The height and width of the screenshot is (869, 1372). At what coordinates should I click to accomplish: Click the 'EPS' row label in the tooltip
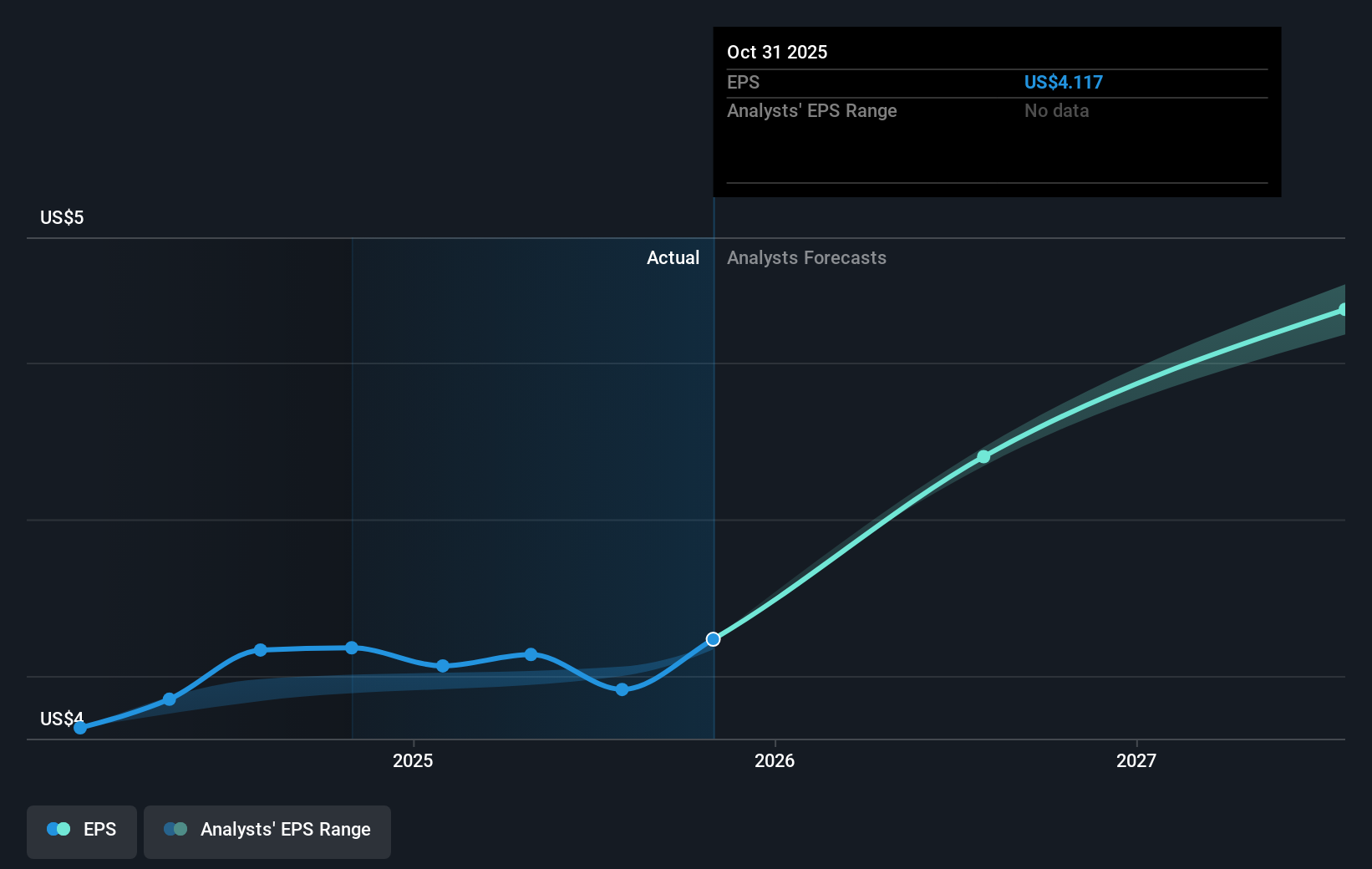pyautogui.click(x=743, y=83)
